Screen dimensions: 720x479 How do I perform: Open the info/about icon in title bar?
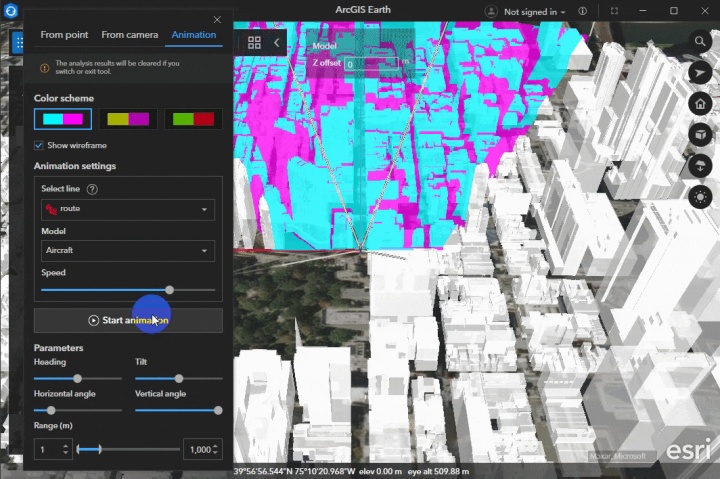click(x=582, y=11)
